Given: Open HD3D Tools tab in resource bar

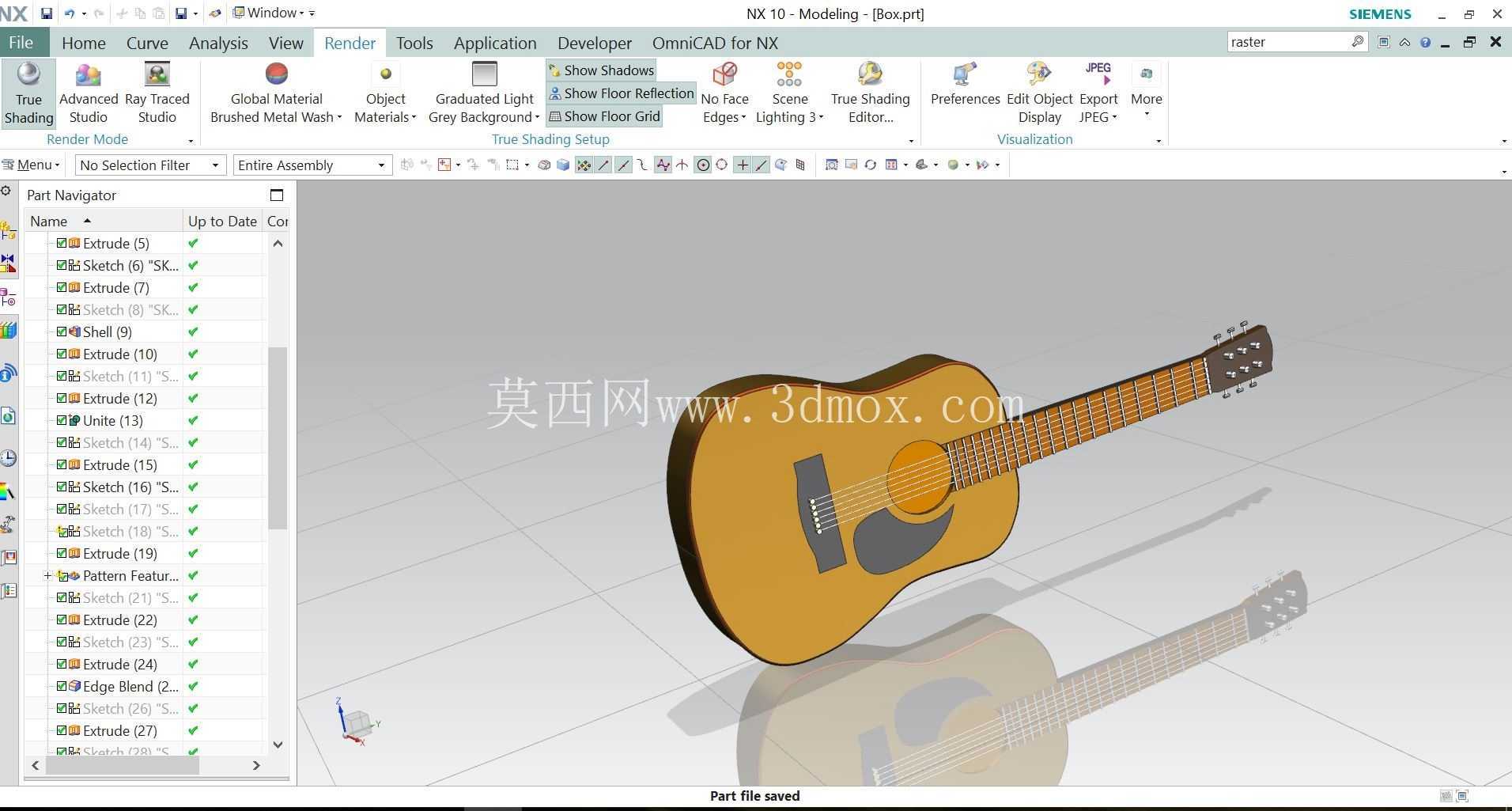Looking at the screenshot, I should click(8, 373).
